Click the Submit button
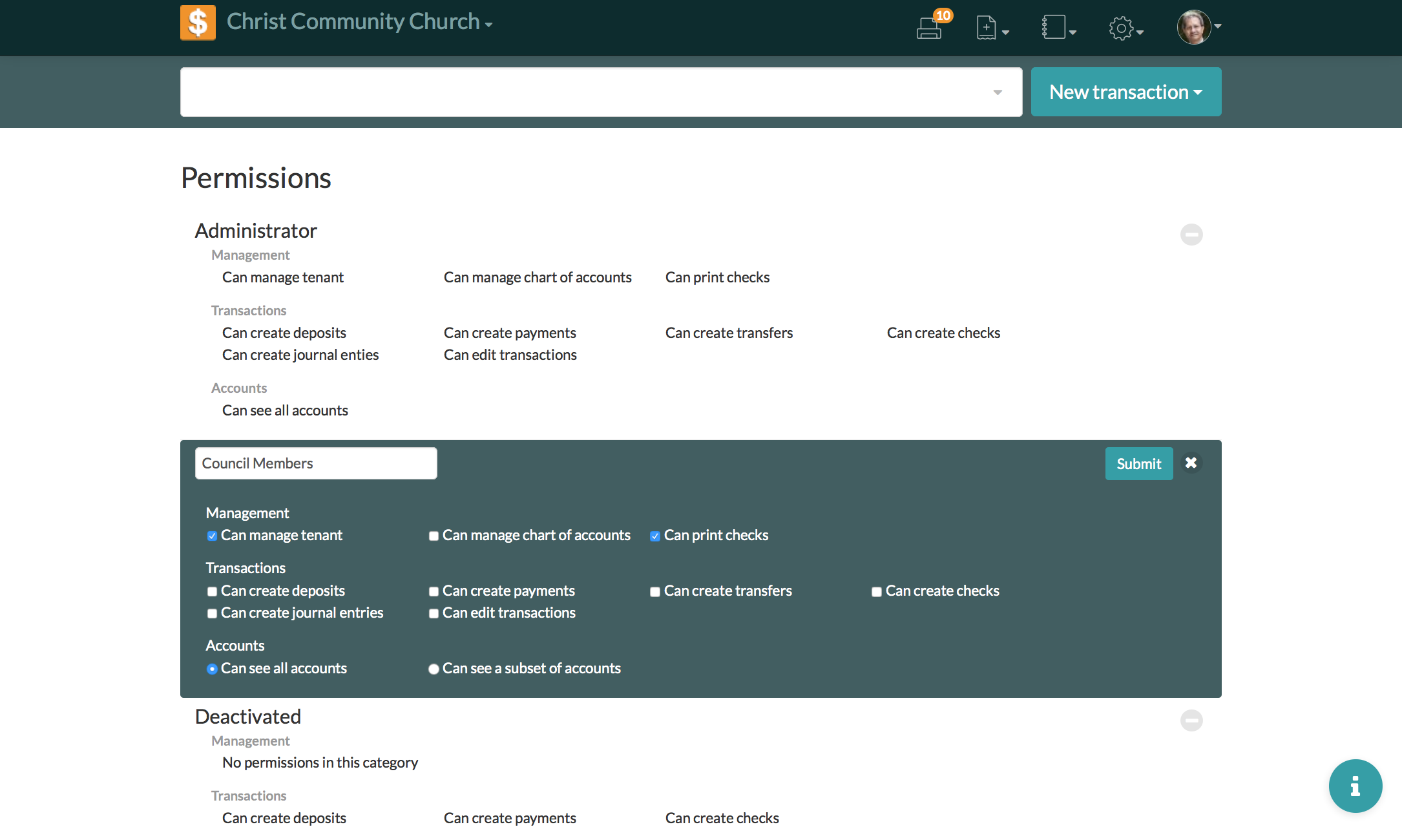This screenshot has width=1402, height=840. click(x=1138, y=464)
